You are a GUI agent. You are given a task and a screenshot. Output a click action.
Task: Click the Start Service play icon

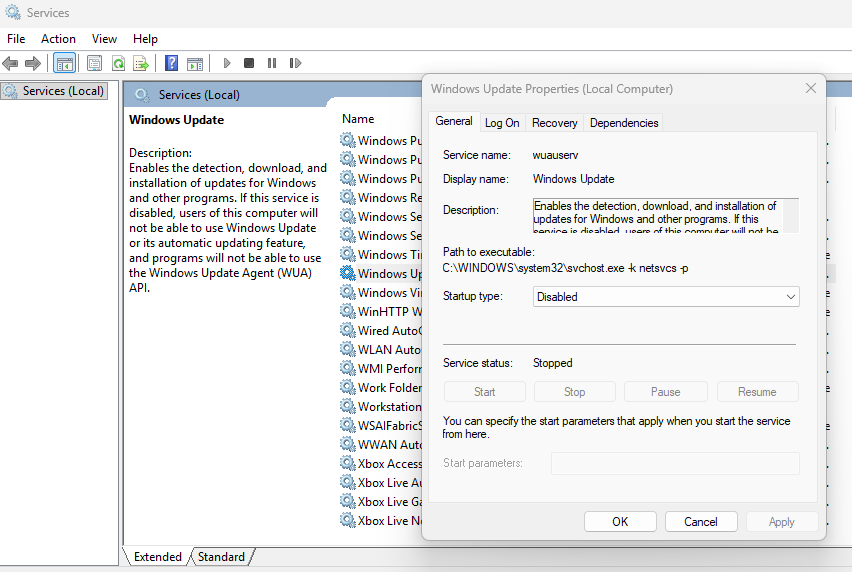[x=227, y=63]
